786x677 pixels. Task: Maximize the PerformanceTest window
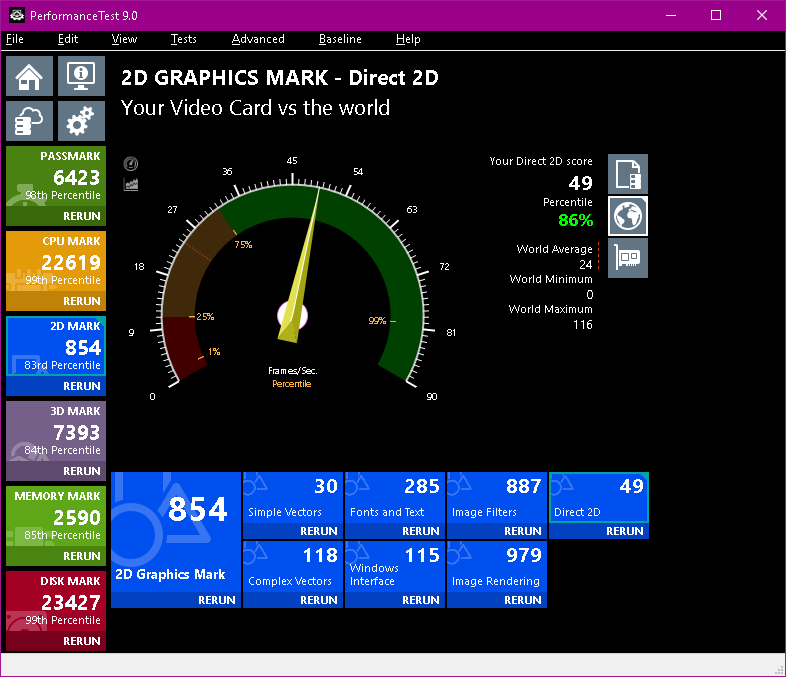[716, 15]
